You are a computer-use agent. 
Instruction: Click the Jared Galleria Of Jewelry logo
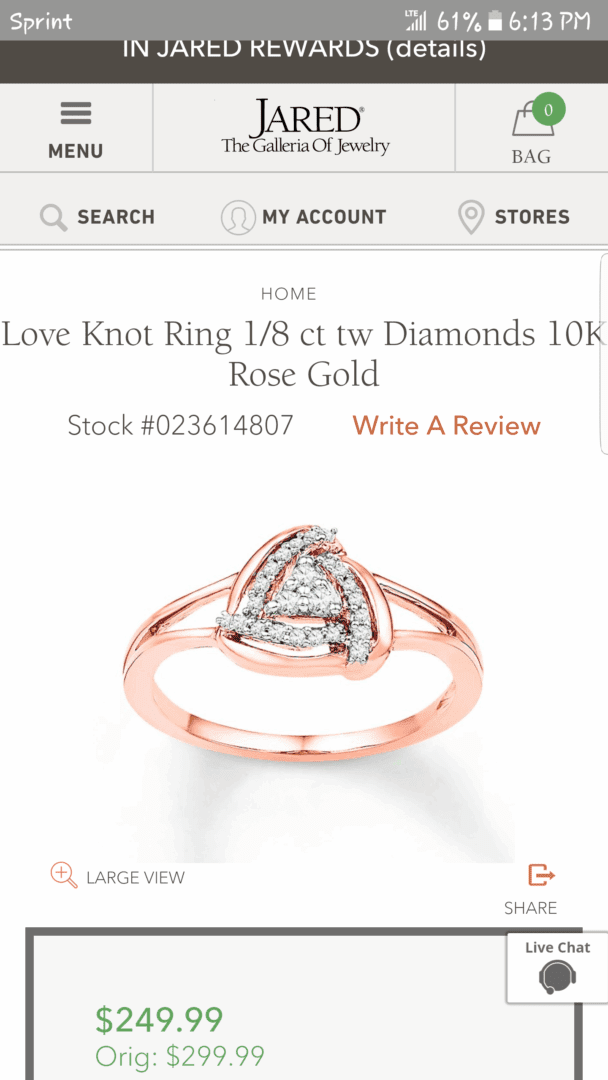[x=305, y=127]
